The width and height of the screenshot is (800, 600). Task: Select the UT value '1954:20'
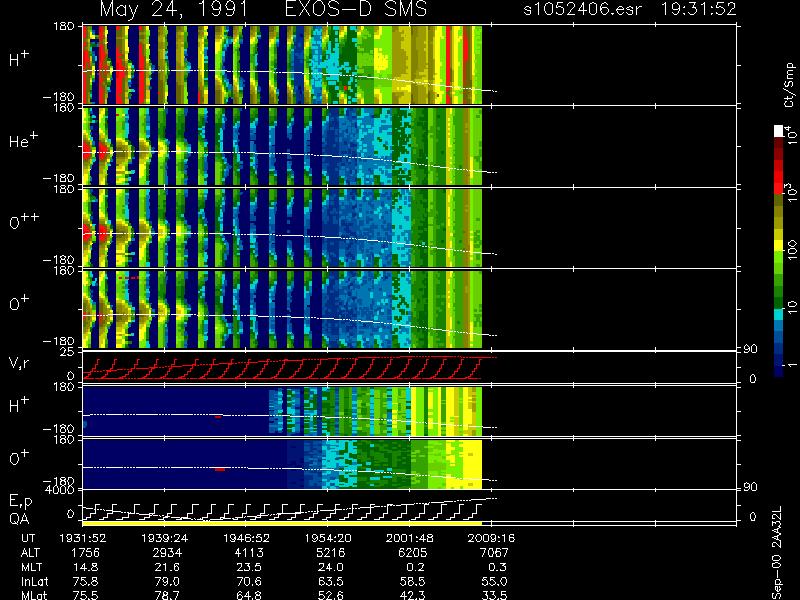[x=328, y=538]
